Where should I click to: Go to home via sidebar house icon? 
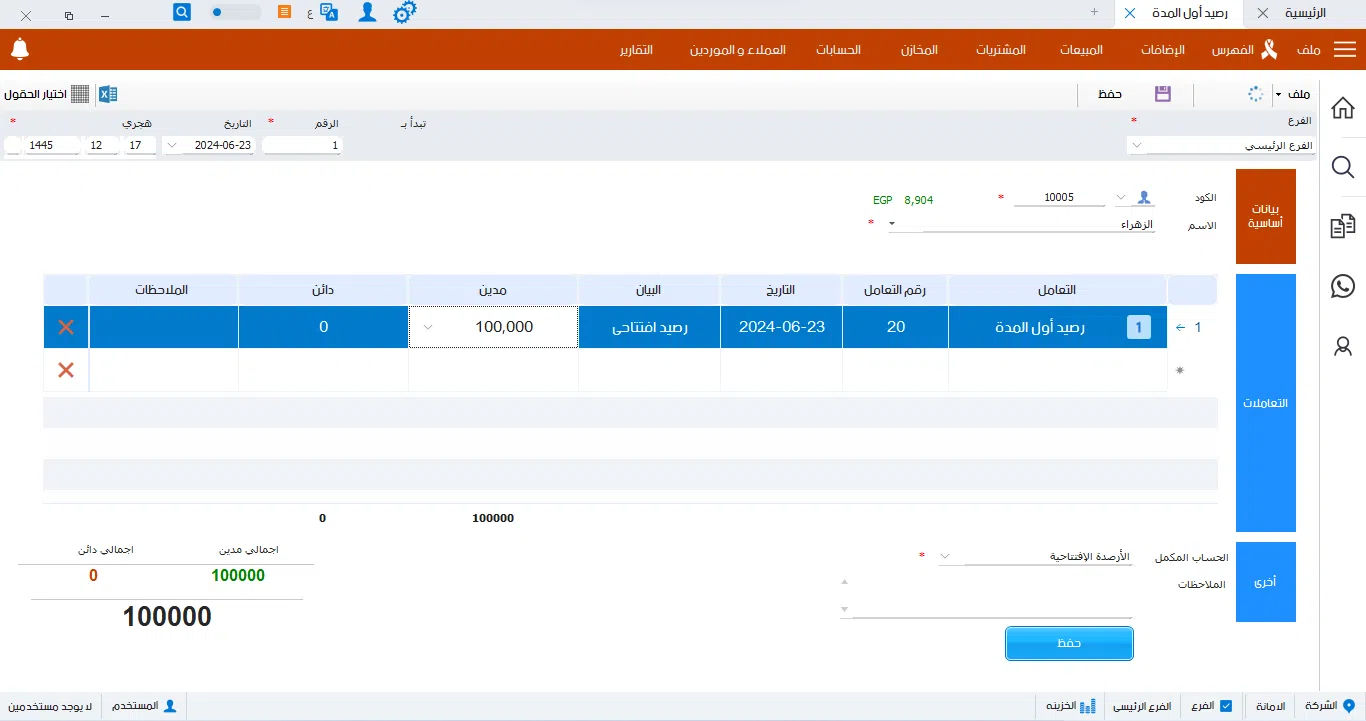click(1343, 108)
